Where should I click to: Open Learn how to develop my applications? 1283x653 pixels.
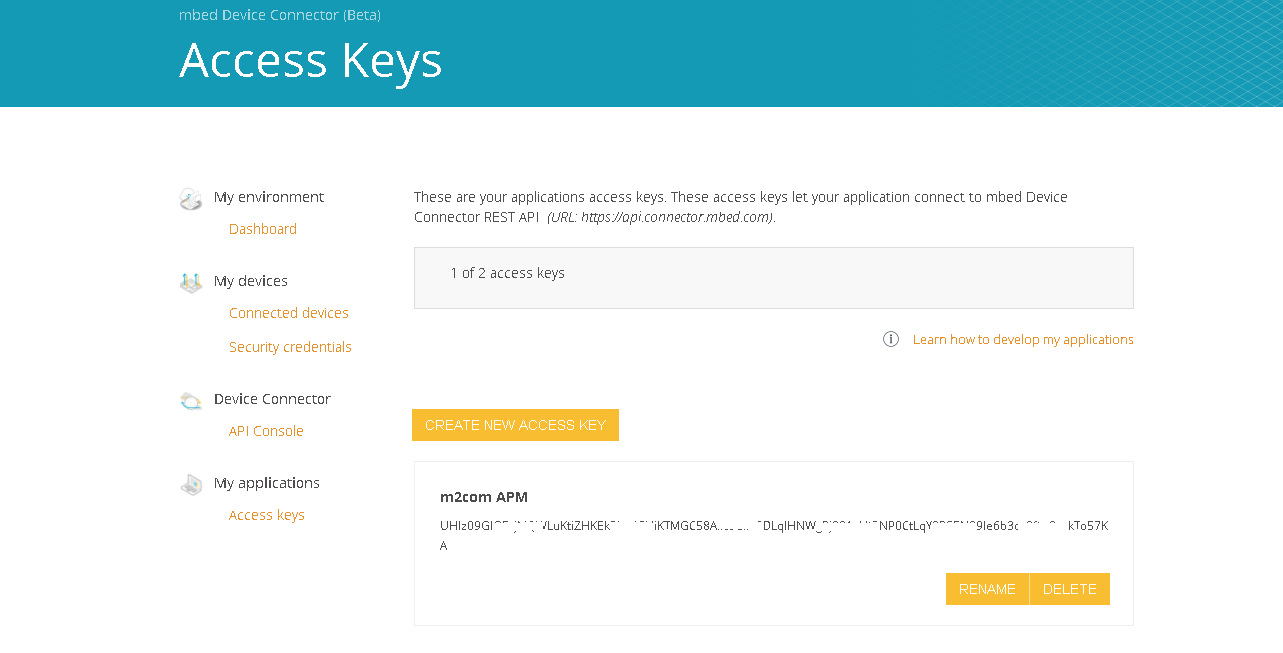click(x=1023, y=340)
